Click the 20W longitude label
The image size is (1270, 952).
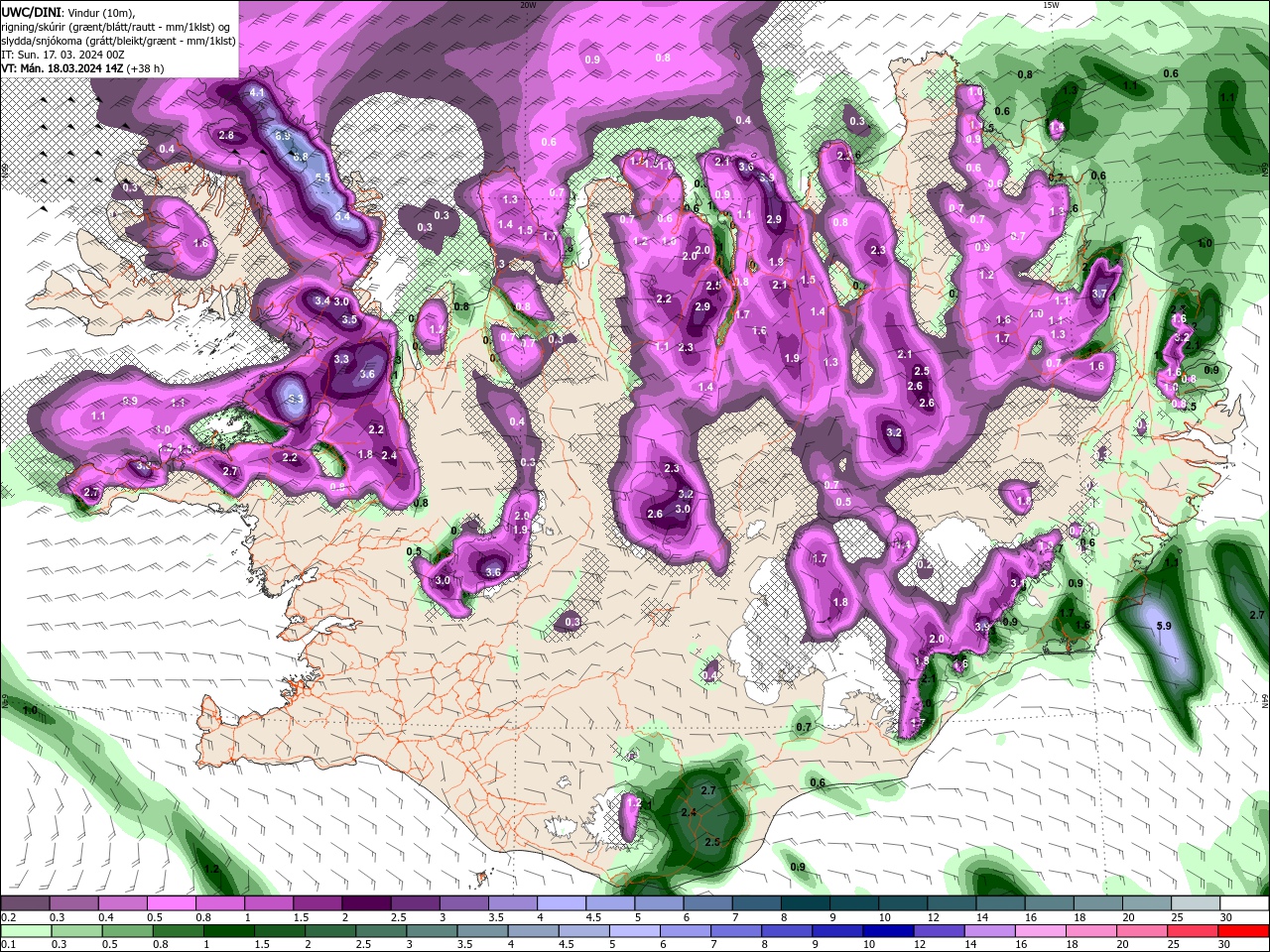[x=528, y=5]
